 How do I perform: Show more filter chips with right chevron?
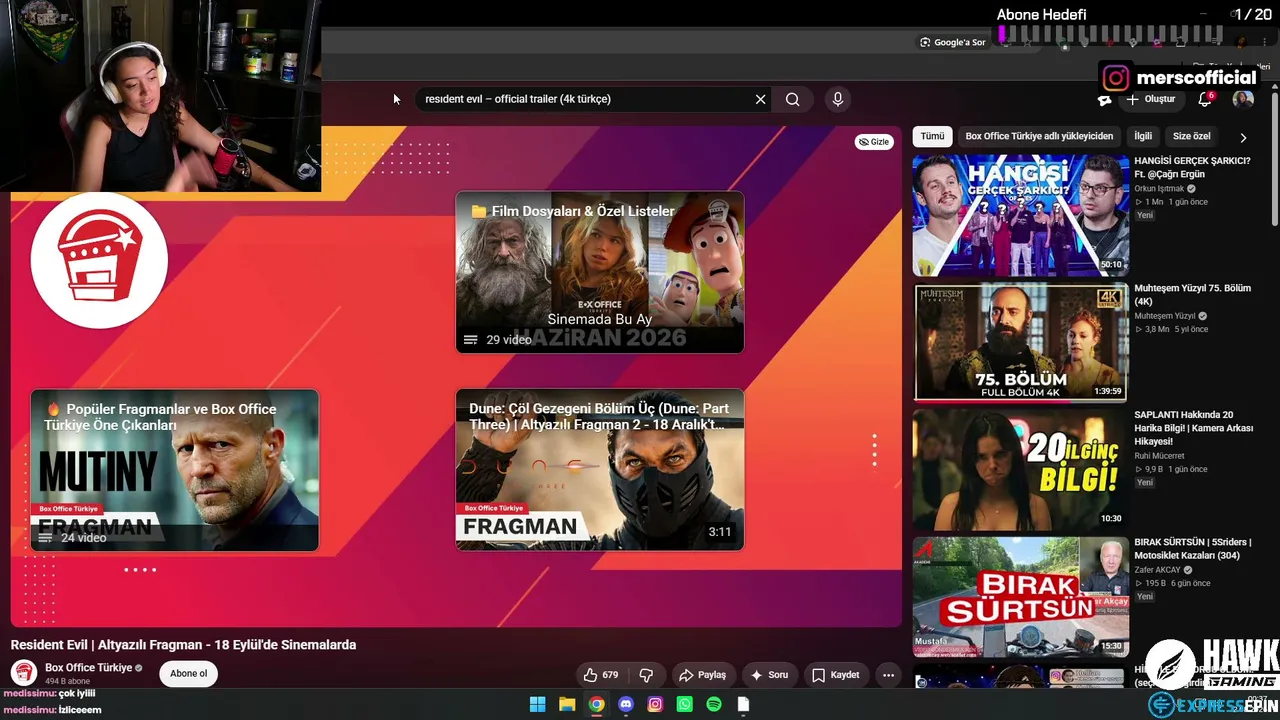point(1243,137)
